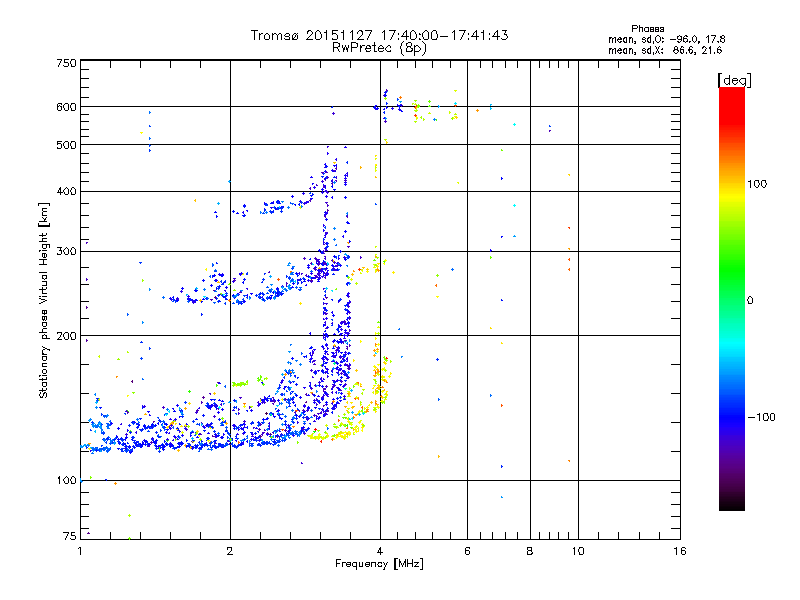Viewport: 800px width, 600px height.
Task: Click the y-axis tick label '300'
Action: 66,252
